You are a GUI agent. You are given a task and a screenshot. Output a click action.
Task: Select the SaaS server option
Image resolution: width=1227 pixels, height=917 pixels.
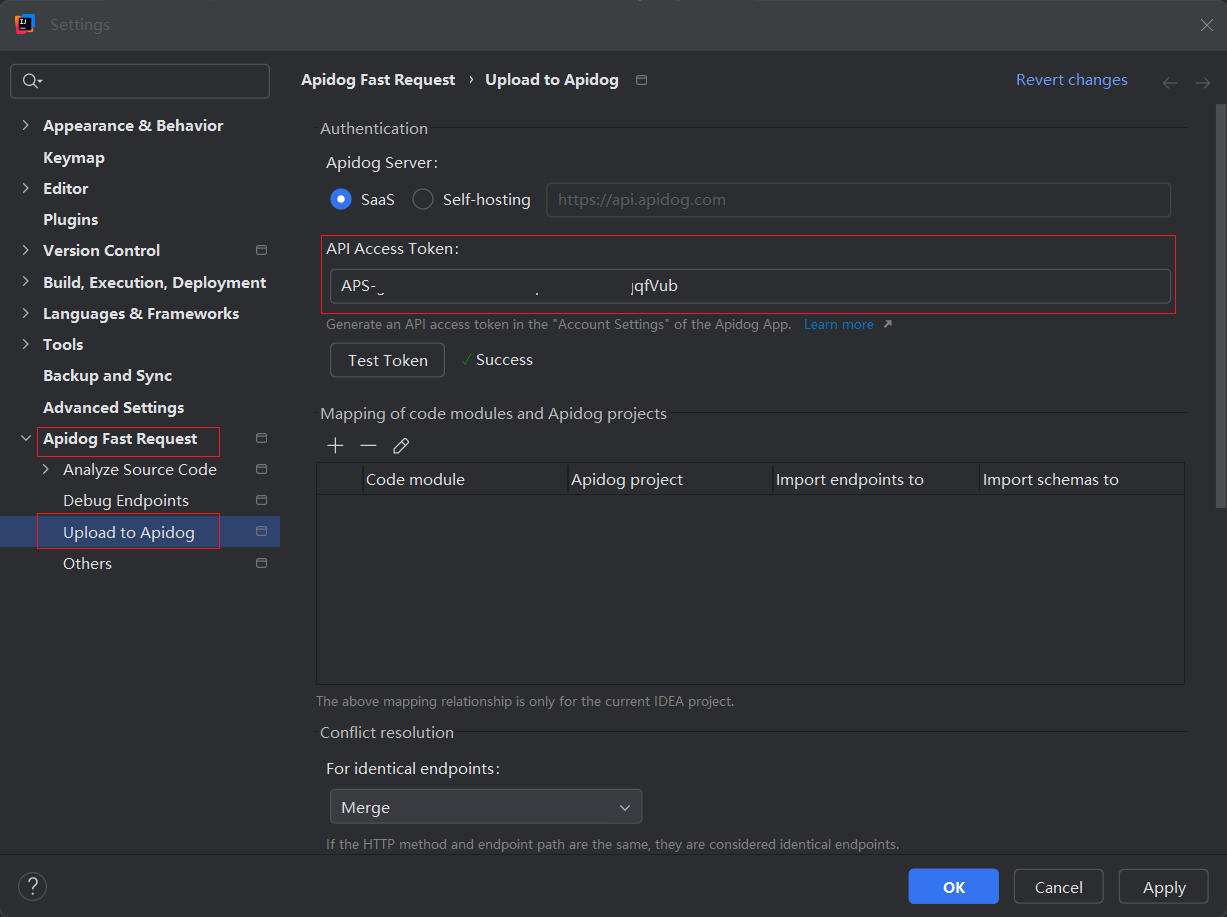click(363, 199)
